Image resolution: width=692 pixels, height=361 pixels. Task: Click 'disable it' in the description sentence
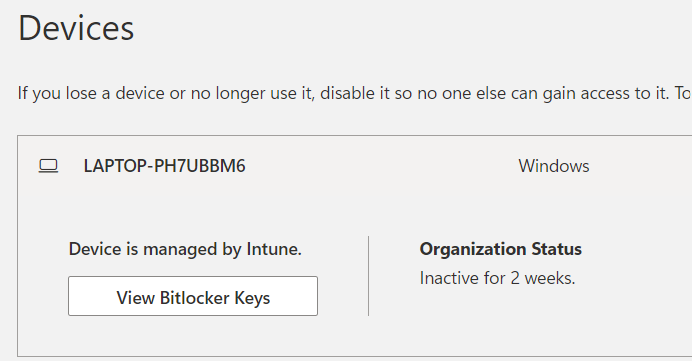pos(355,93)
